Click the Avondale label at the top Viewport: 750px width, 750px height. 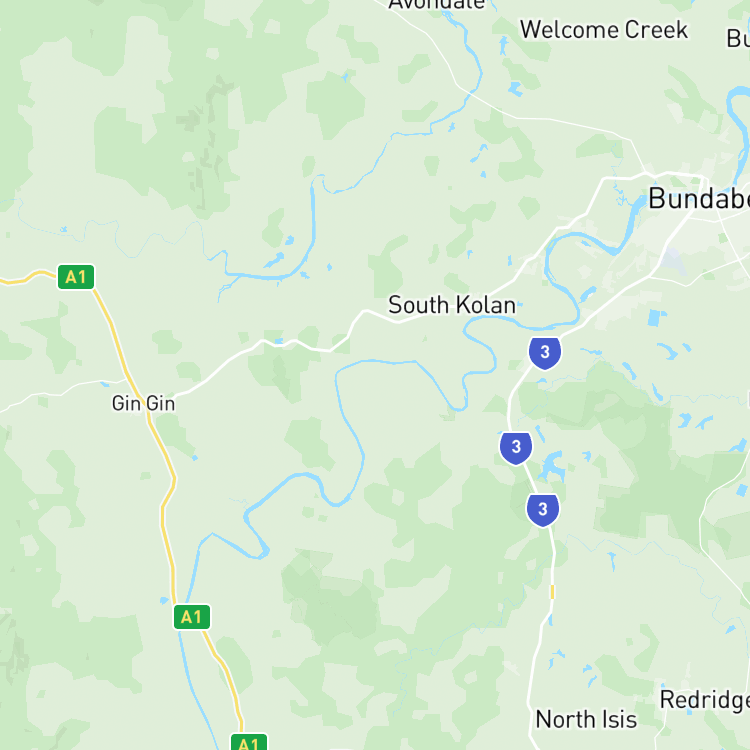437,5
